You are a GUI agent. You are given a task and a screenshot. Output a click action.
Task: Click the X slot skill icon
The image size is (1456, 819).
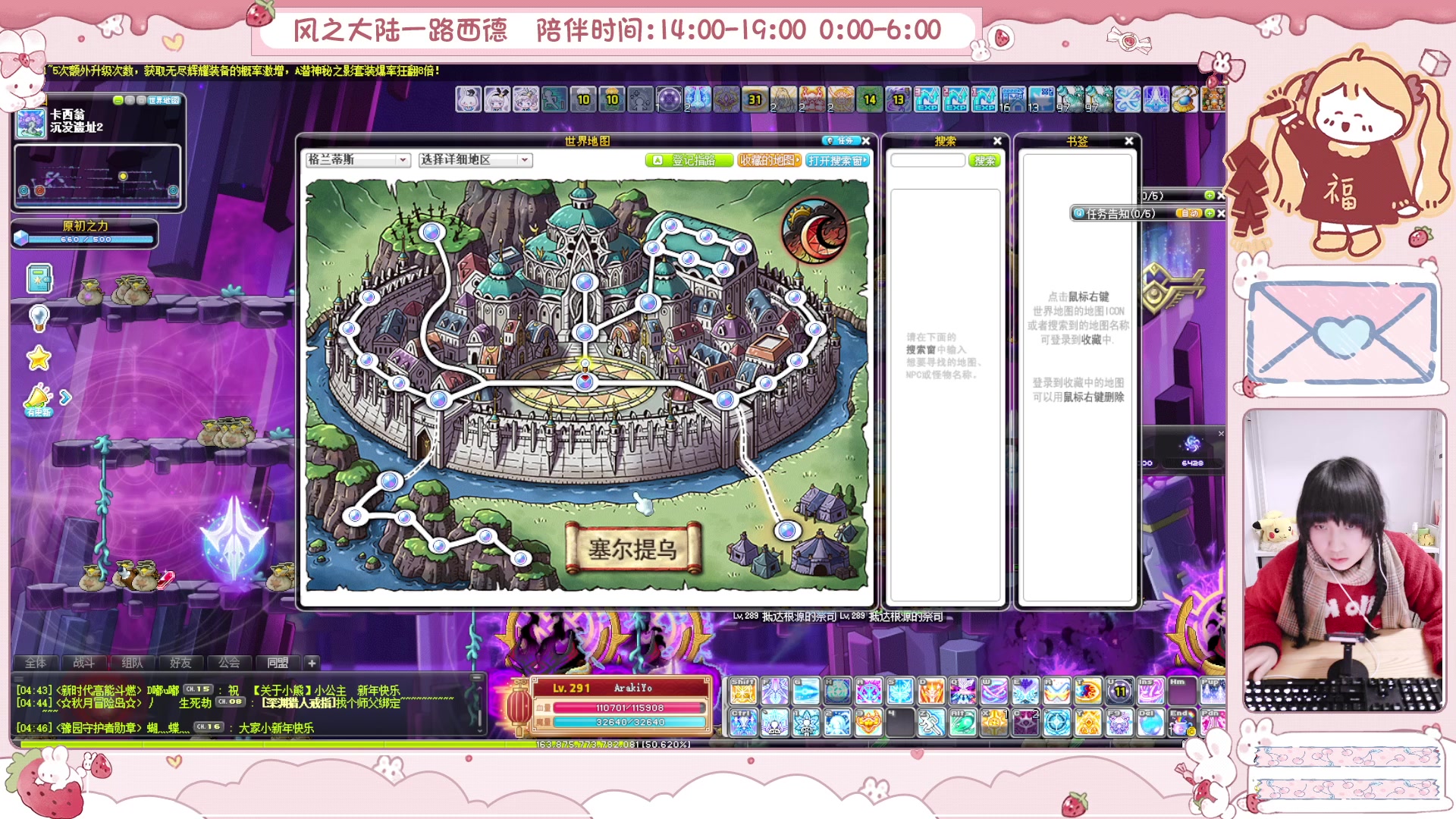click(994, 721)
